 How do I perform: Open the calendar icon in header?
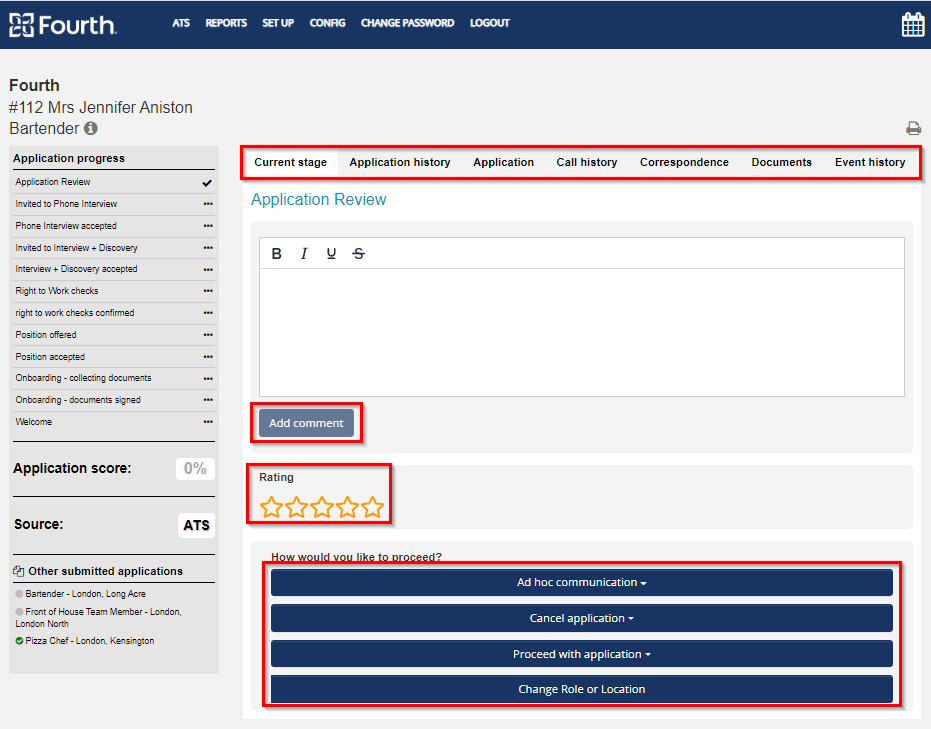pyautogui.click(x=913, y=25)
